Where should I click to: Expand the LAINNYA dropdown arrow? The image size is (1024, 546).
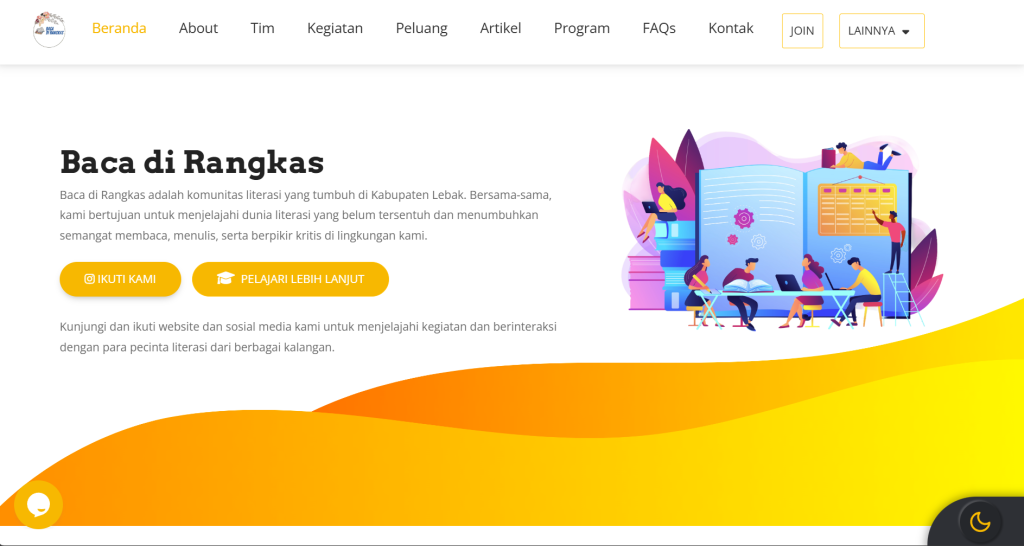click(x=906, y=31)
